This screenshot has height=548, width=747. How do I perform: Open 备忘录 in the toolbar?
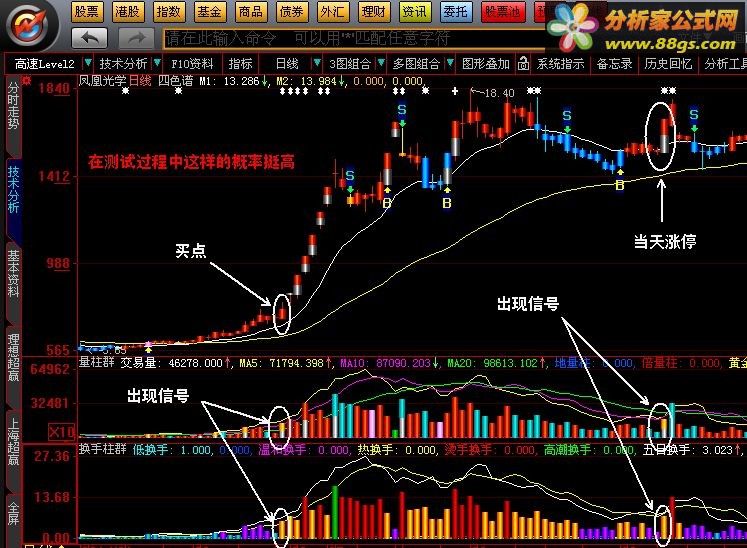pos(615,64)
